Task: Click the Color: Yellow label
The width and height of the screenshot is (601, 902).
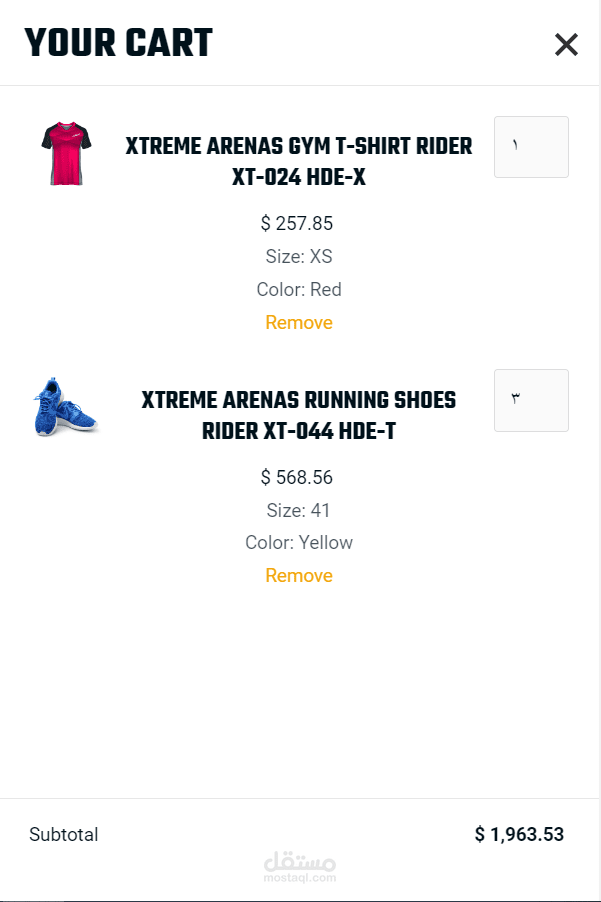Action: [x=299, y=543]
